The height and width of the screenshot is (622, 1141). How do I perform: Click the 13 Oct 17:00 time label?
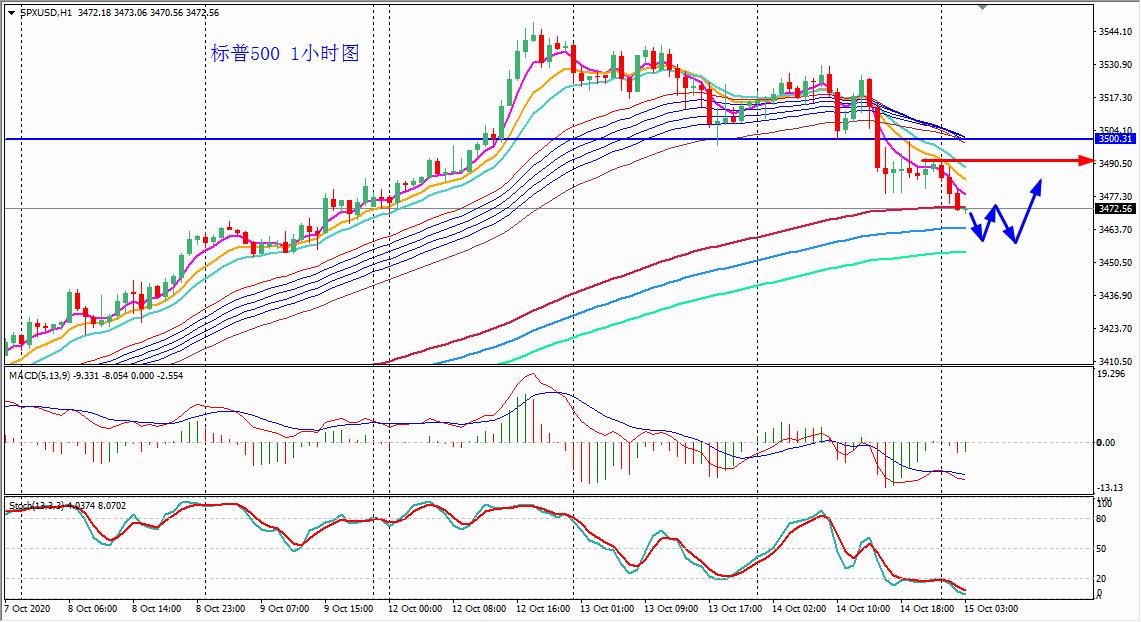(x=735, y=608)
